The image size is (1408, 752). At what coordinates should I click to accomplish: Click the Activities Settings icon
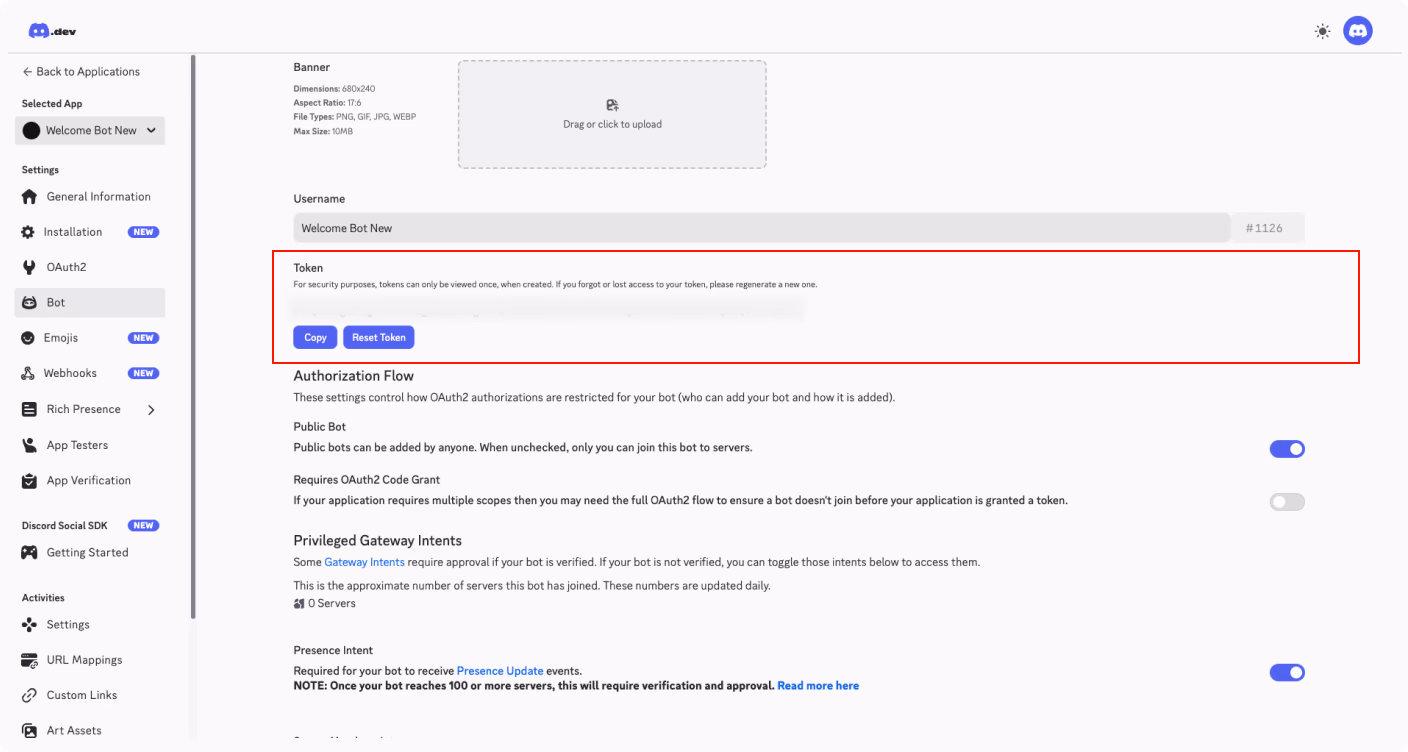coord(29,624)
